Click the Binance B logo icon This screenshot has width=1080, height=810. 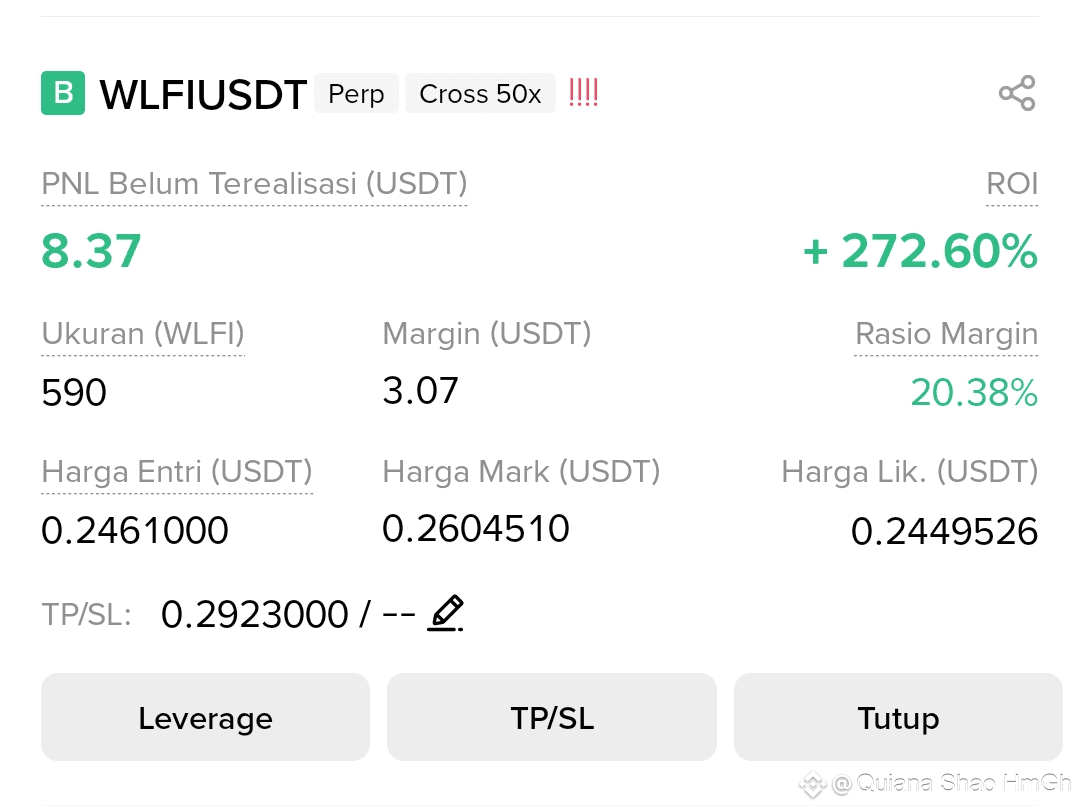(x=62, y=93)
